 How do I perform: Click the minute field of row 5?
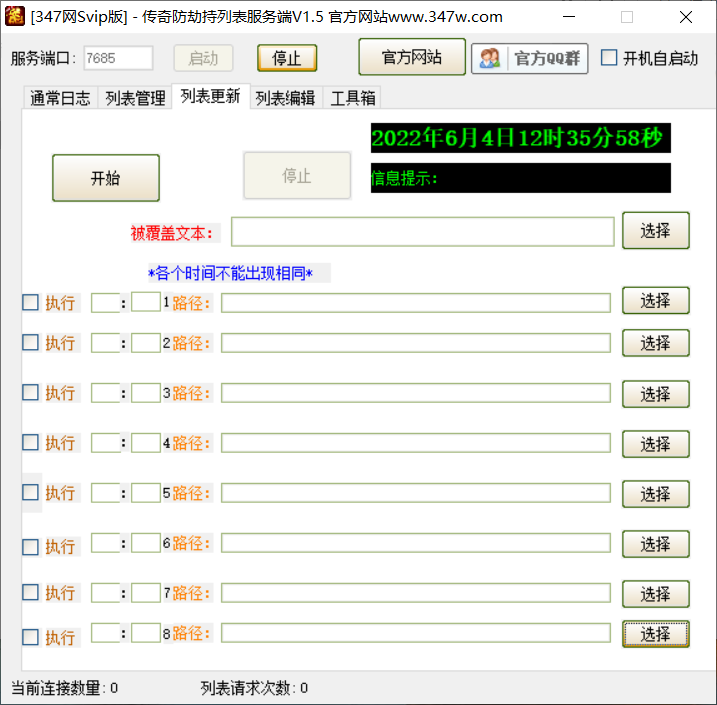[x=146, y=493]
